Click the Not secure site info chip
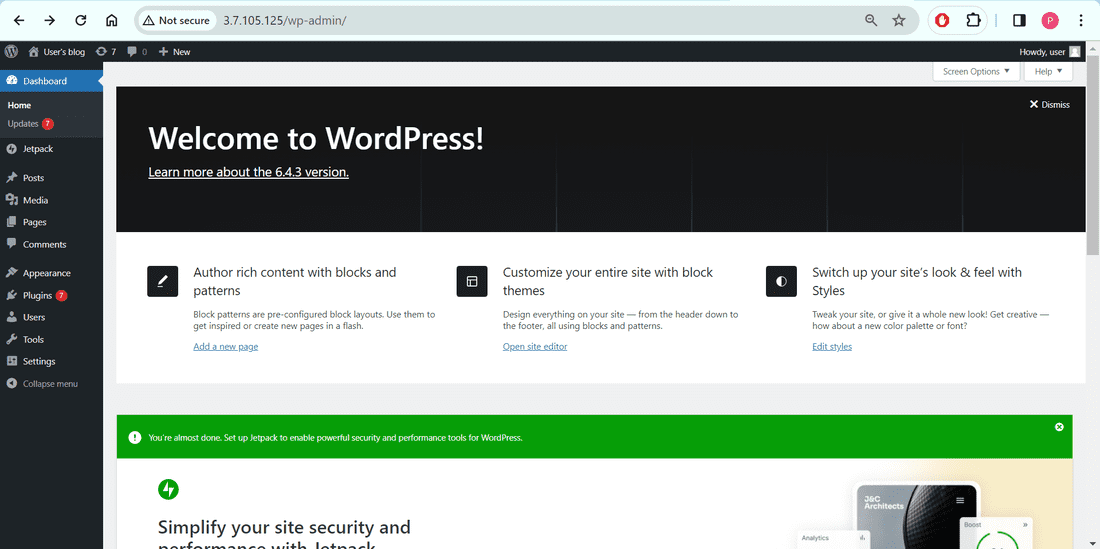The height and width of the screenshot is (549, 1100). click(x=177, y=20)
